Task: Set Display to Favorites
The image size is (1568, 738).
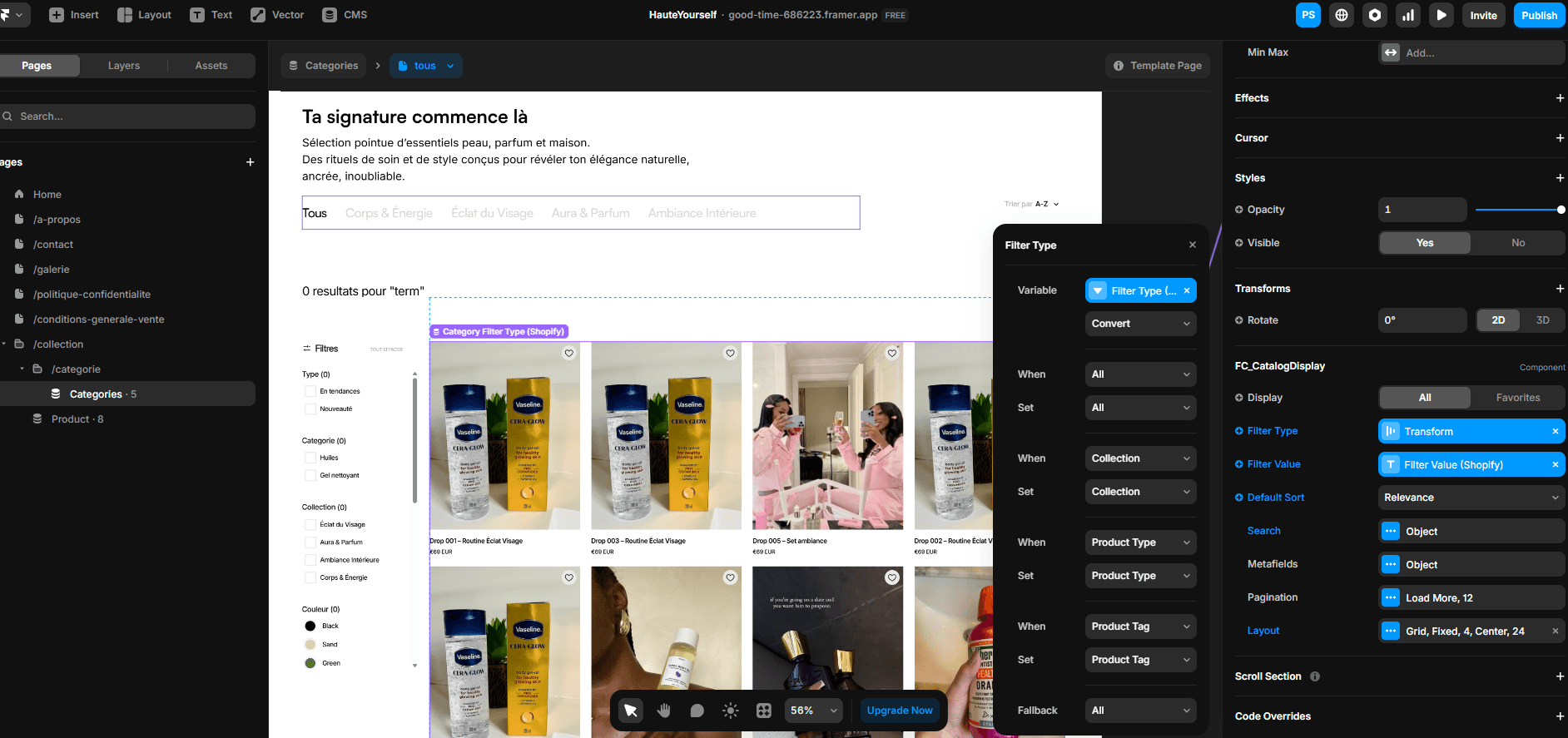Action: pos(1518,398)
